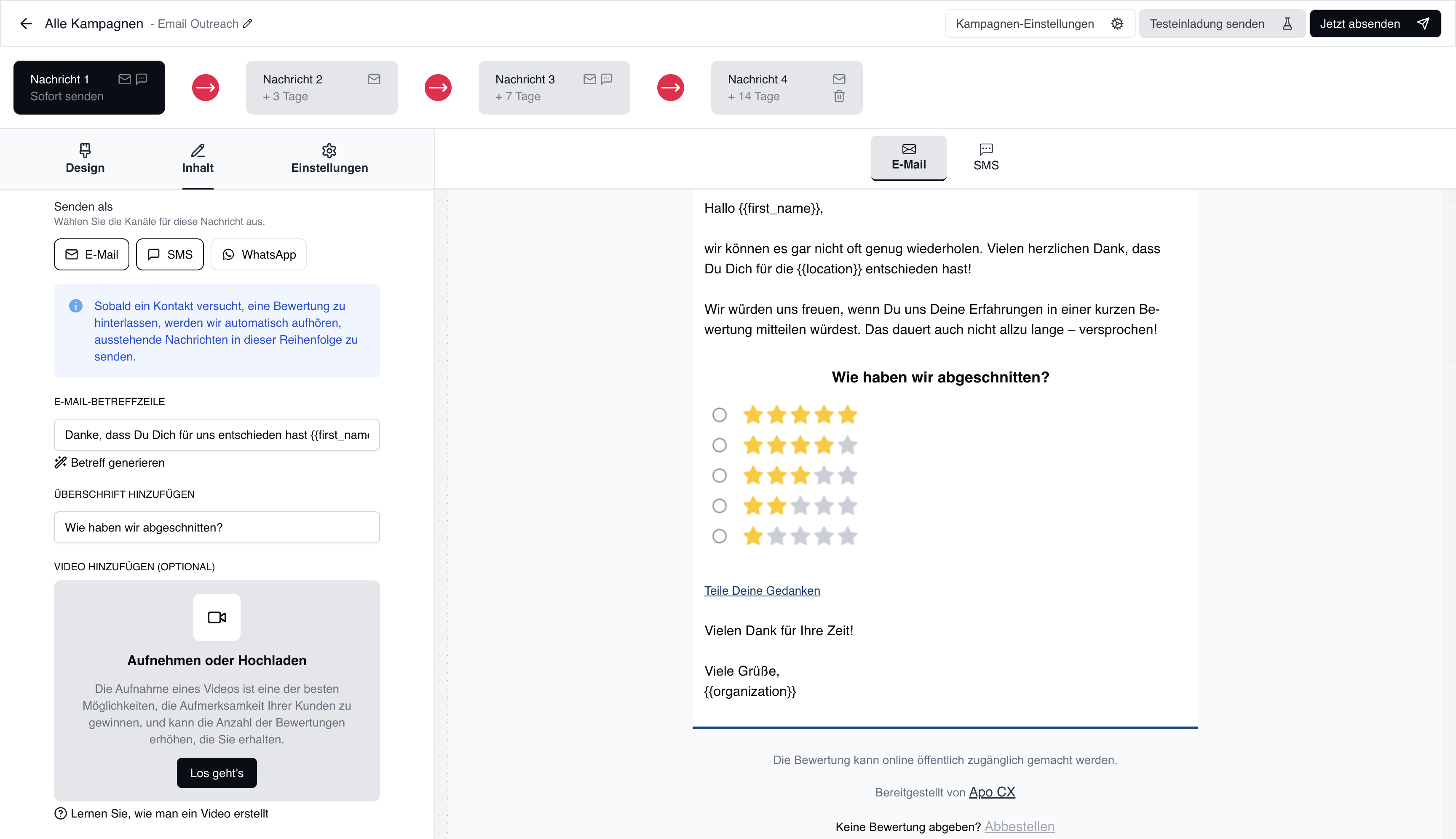Select the five-star rating radio button
This screenshot has width=1456, height=839.
coord(719,415)
